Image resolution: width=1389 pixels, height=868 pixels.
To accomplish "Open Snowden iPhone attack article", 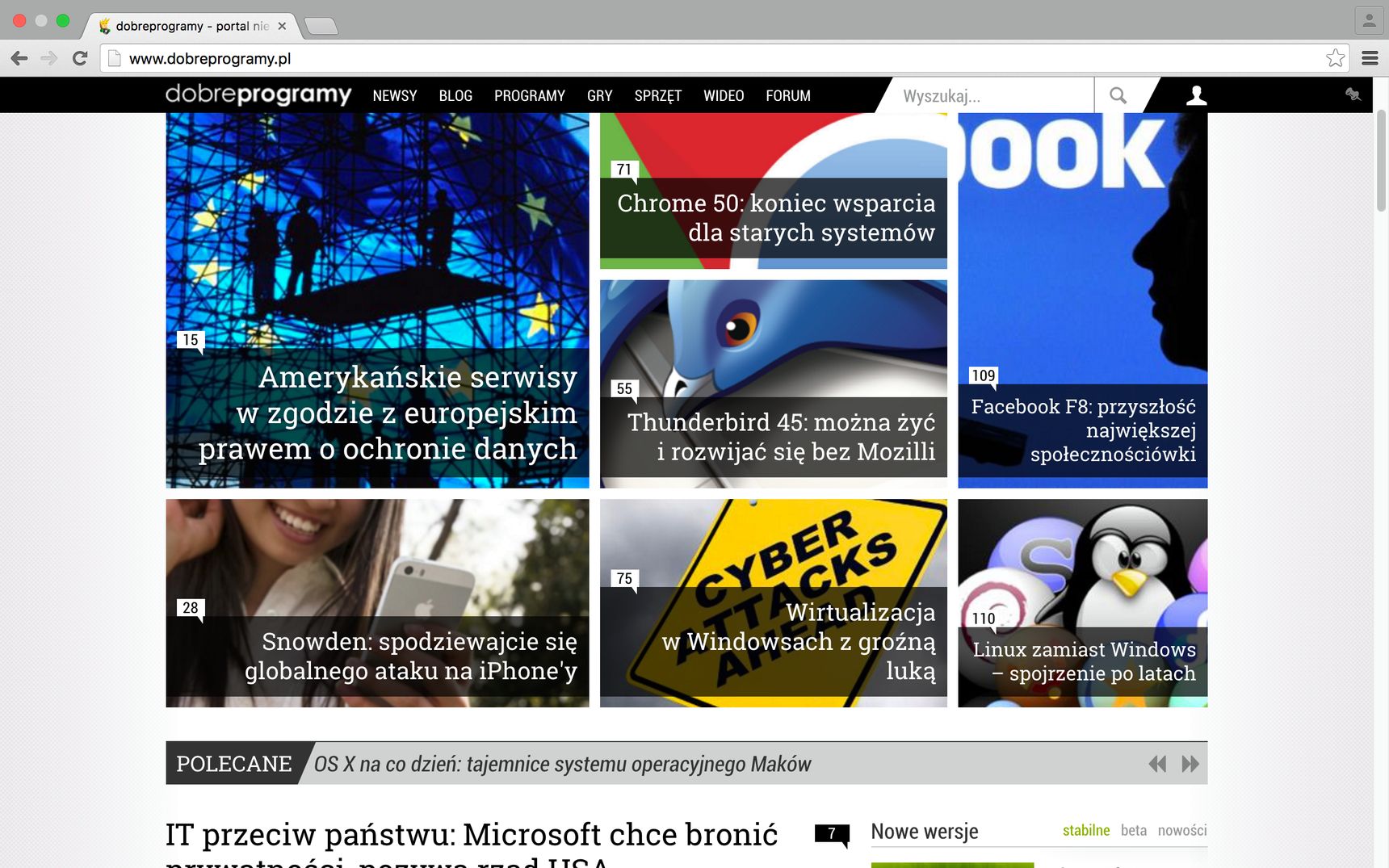I will (x=377, y=603).
